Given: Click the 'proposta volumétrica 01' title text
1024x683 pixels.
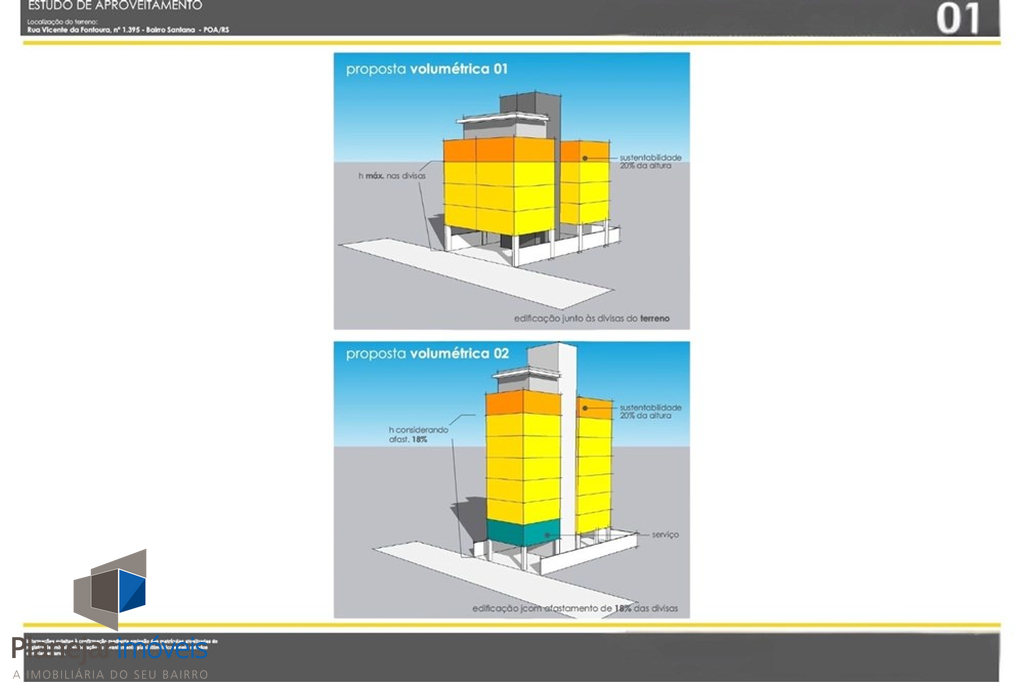Looking at the screenshot, I should [427, 70].
